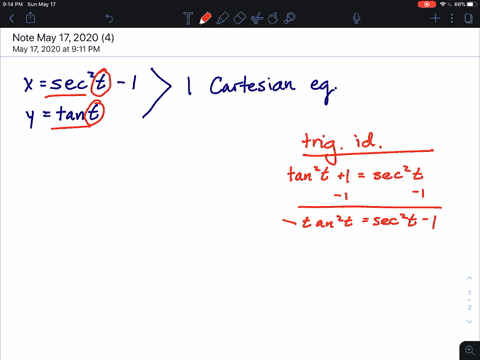Tap the status bar time 9:14 PM
Image resolution: width=480 pixels, height=360 pixels.
click(13, 4)
